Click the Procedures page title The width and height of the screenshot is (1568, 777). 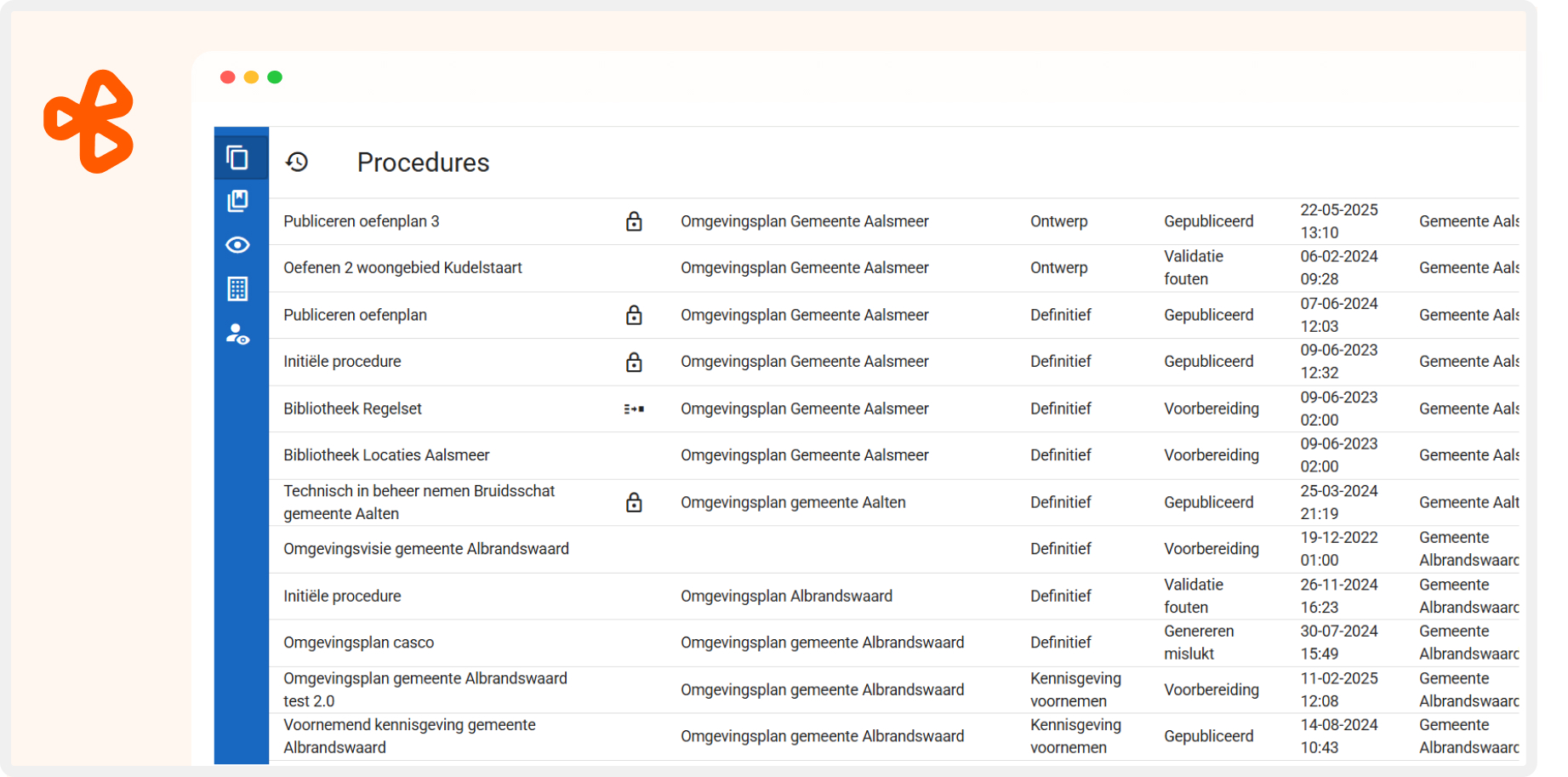[x=423, y=163]
